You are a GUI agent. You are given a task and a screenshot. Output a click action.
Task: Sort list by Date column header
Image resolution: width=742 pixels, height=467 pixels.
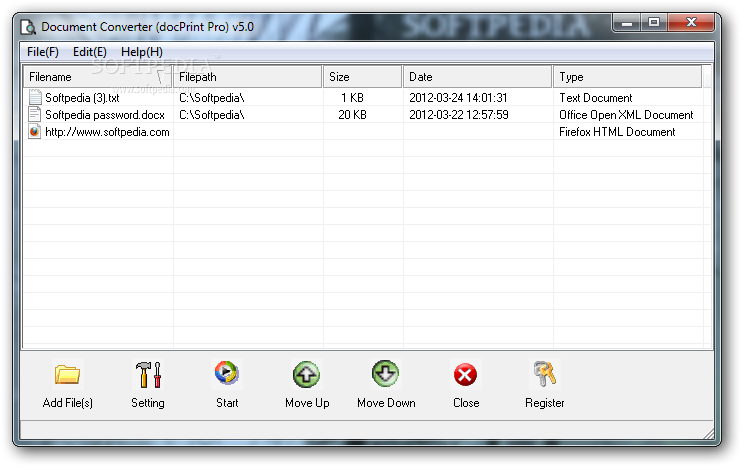click(x=477, y=77)
